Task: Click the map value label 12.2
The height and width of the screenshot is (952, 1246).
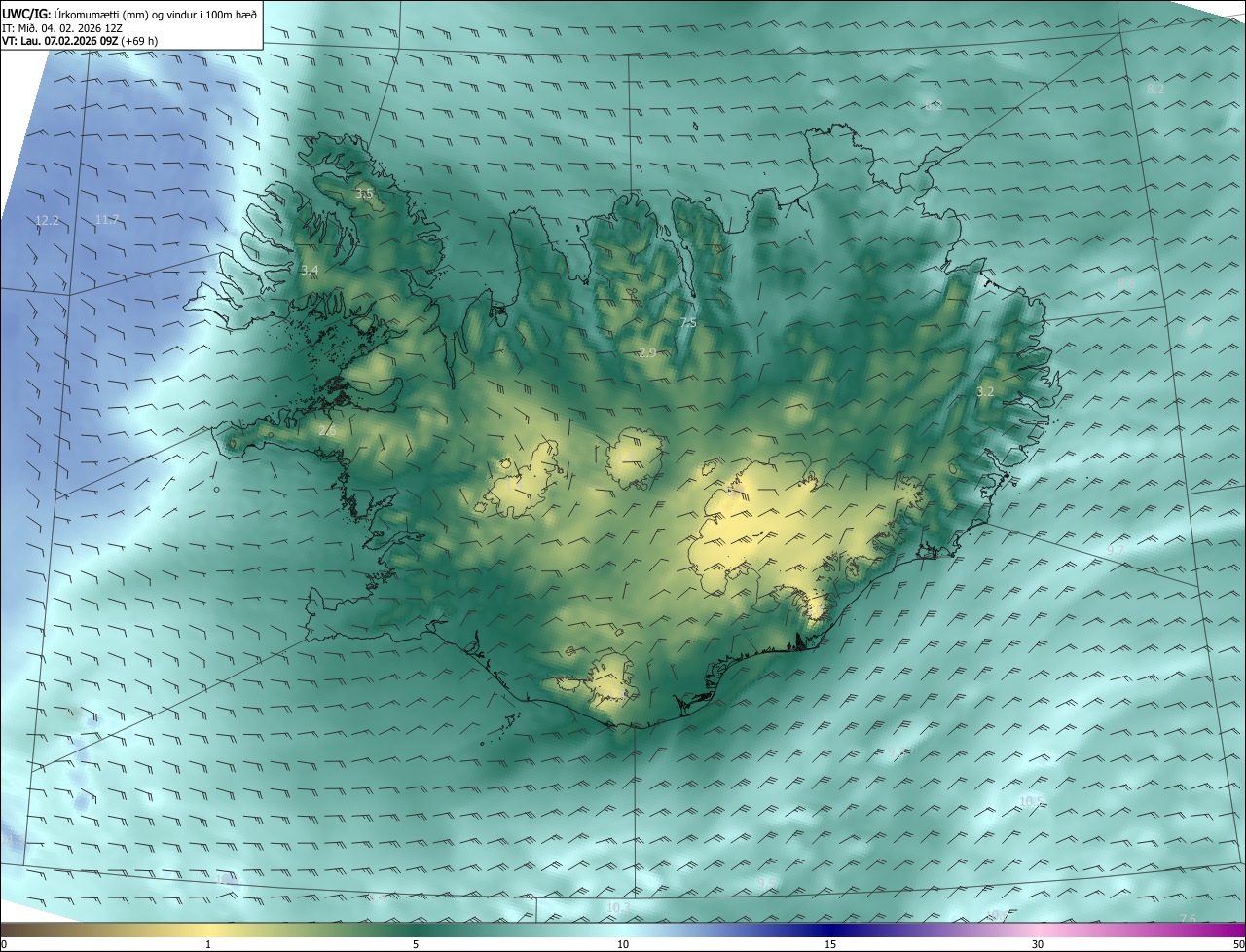Action: pyautogui.click(x=47, y=221)
